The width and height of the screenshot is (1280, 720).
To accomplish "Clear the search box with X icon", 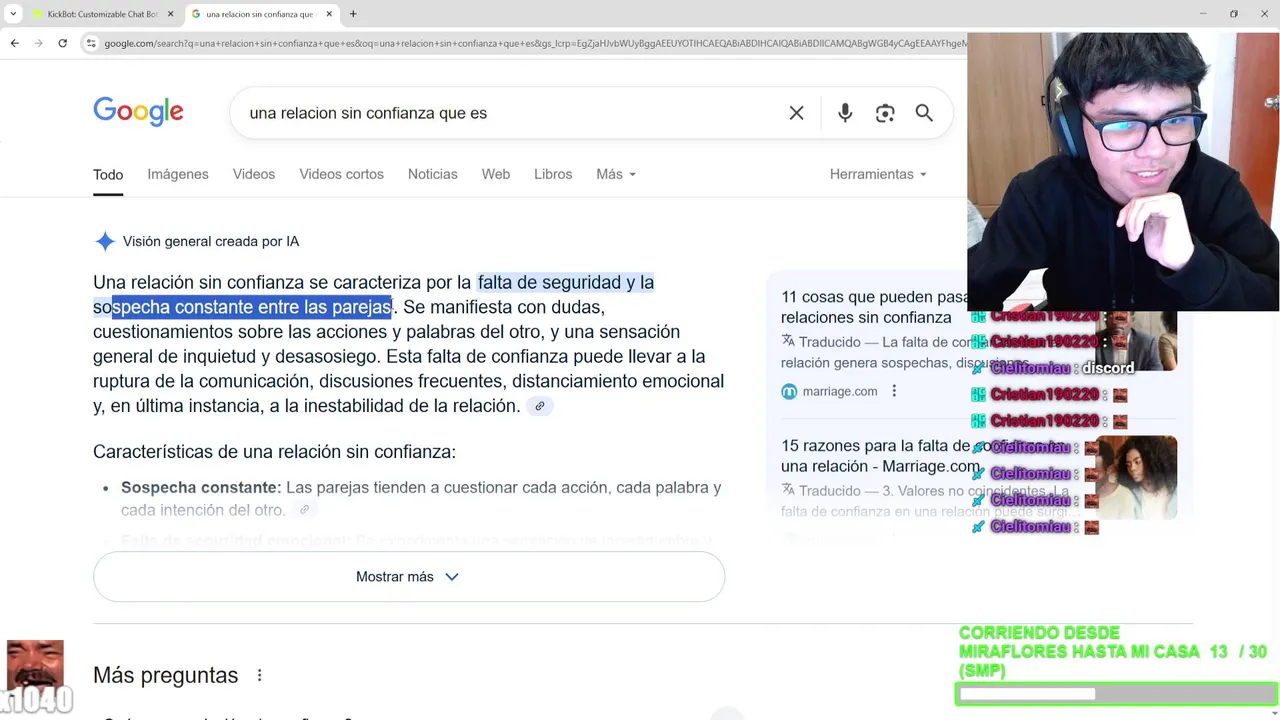I will tap(796, 113).
